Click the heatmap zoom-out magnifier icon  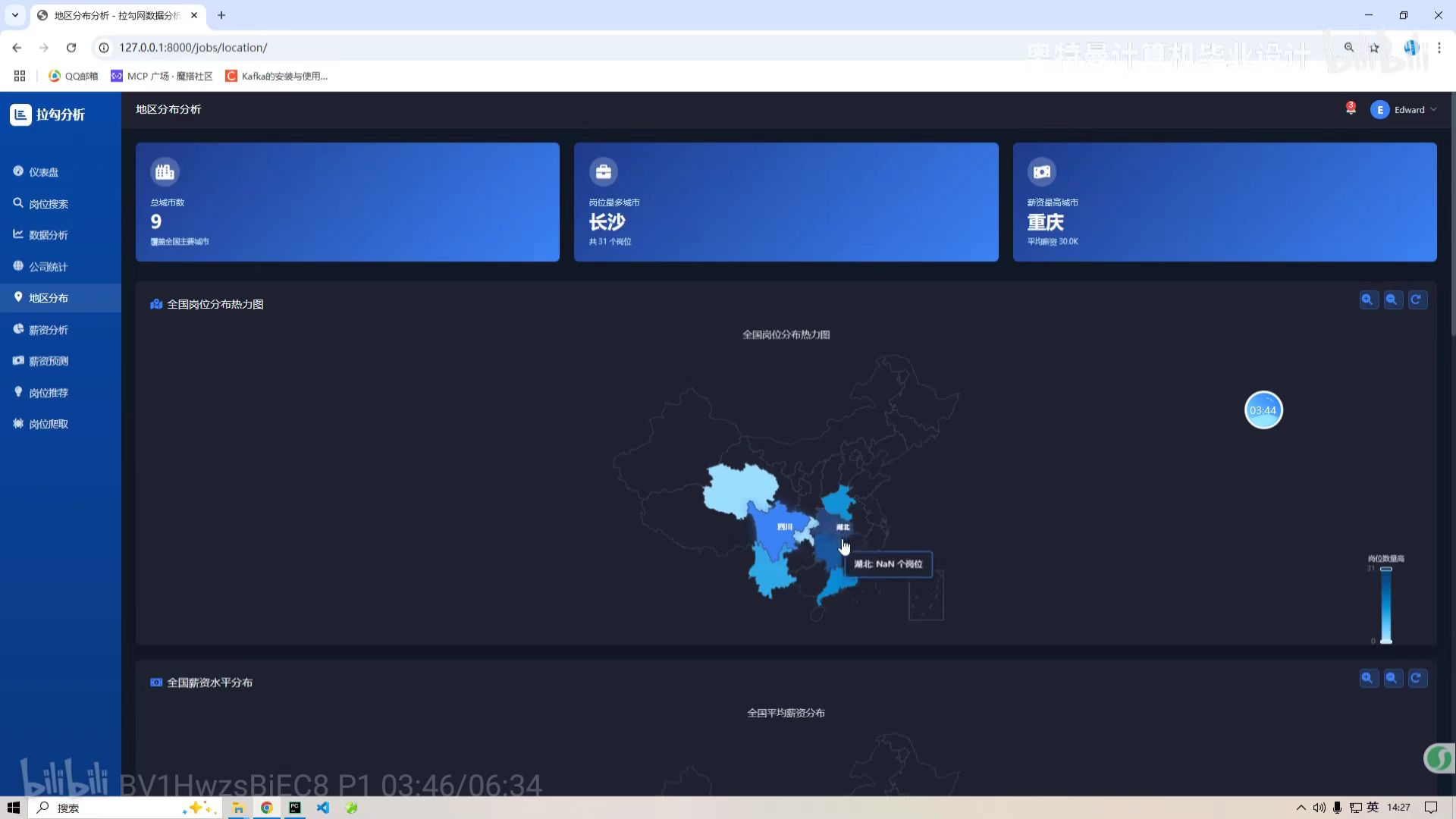[1392, 300]
